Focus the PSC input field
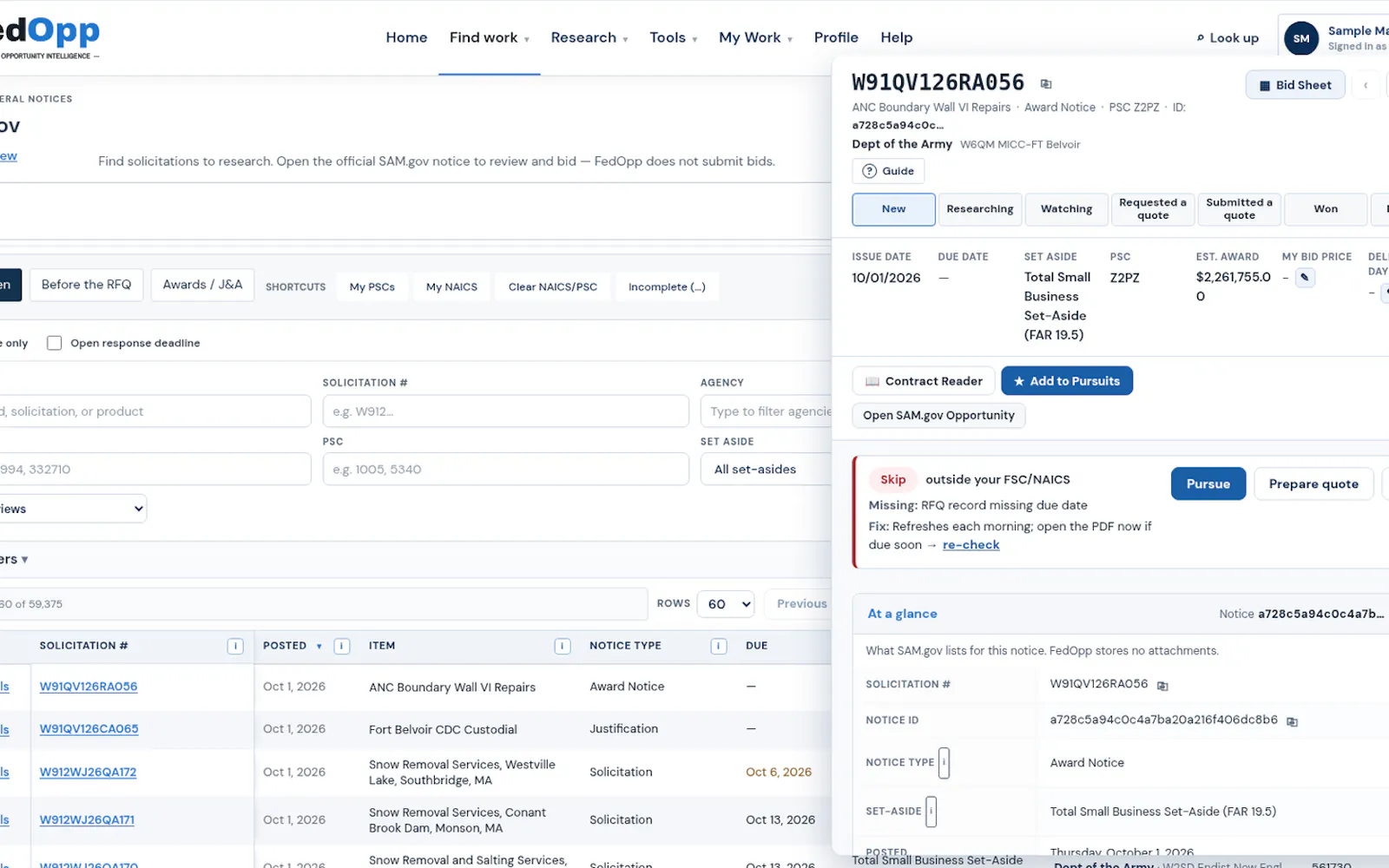This screenshot has width=1389, height=868. tap(506, 470)
